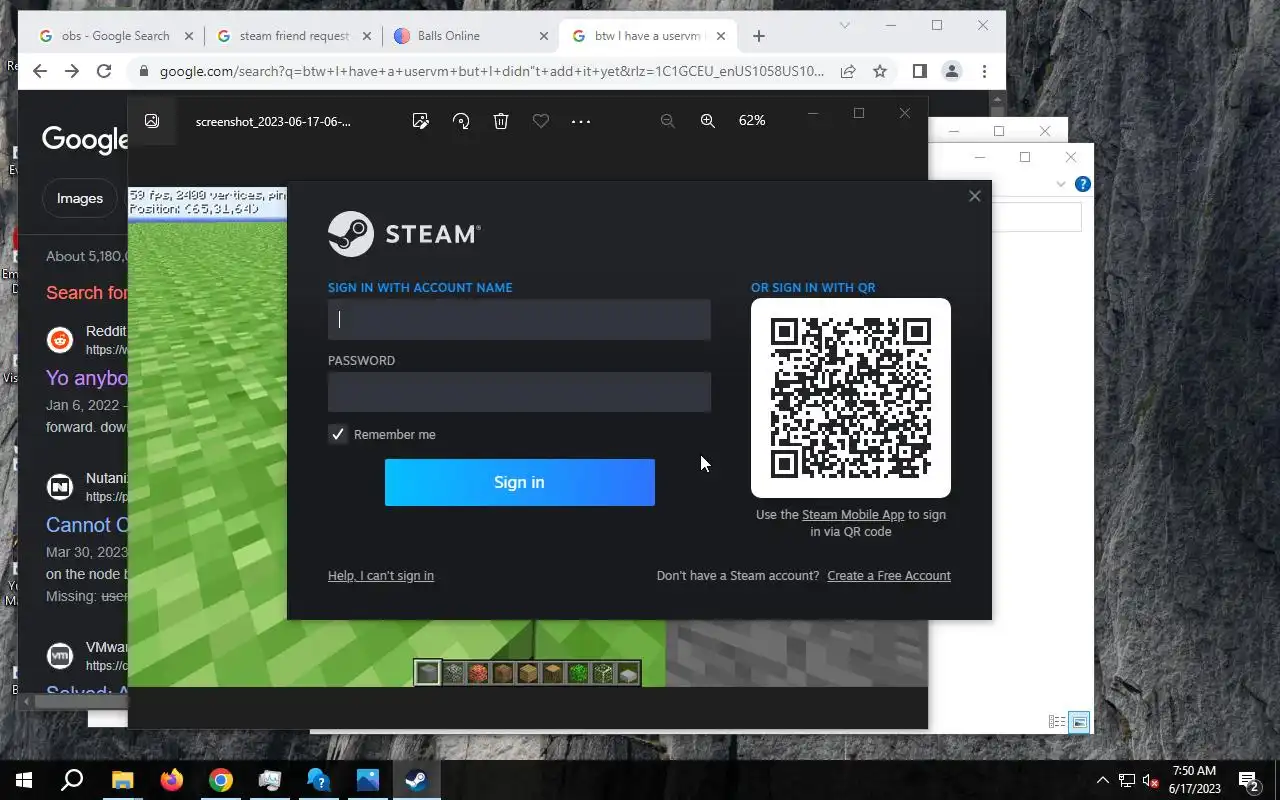Zoom out in the Photos viewer
Screen dimensions: 1280x800
coord(668,121)
